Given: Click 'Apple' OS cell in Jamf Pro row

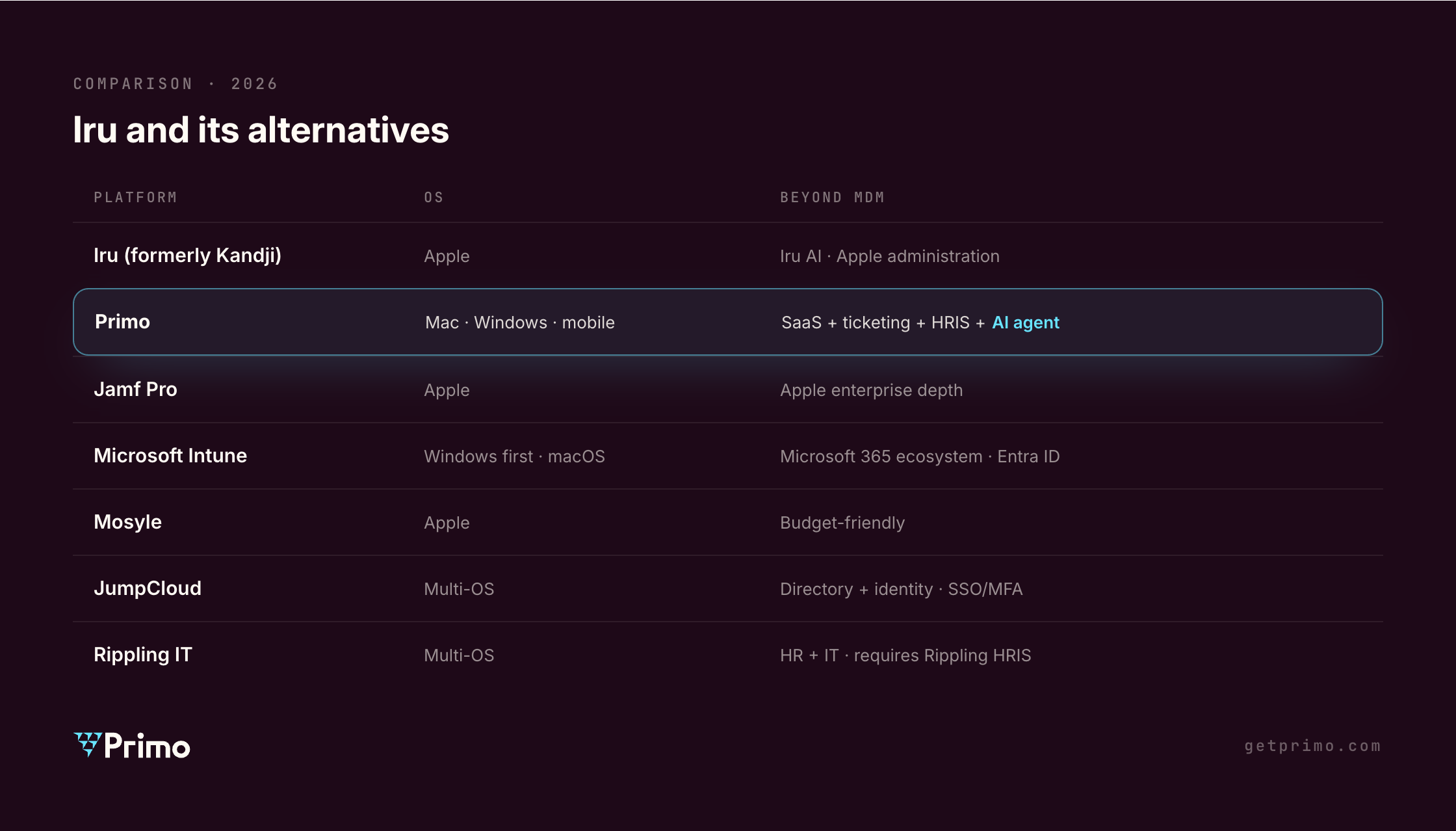Looking at the screenshot, I should click(x=447, y=391).
